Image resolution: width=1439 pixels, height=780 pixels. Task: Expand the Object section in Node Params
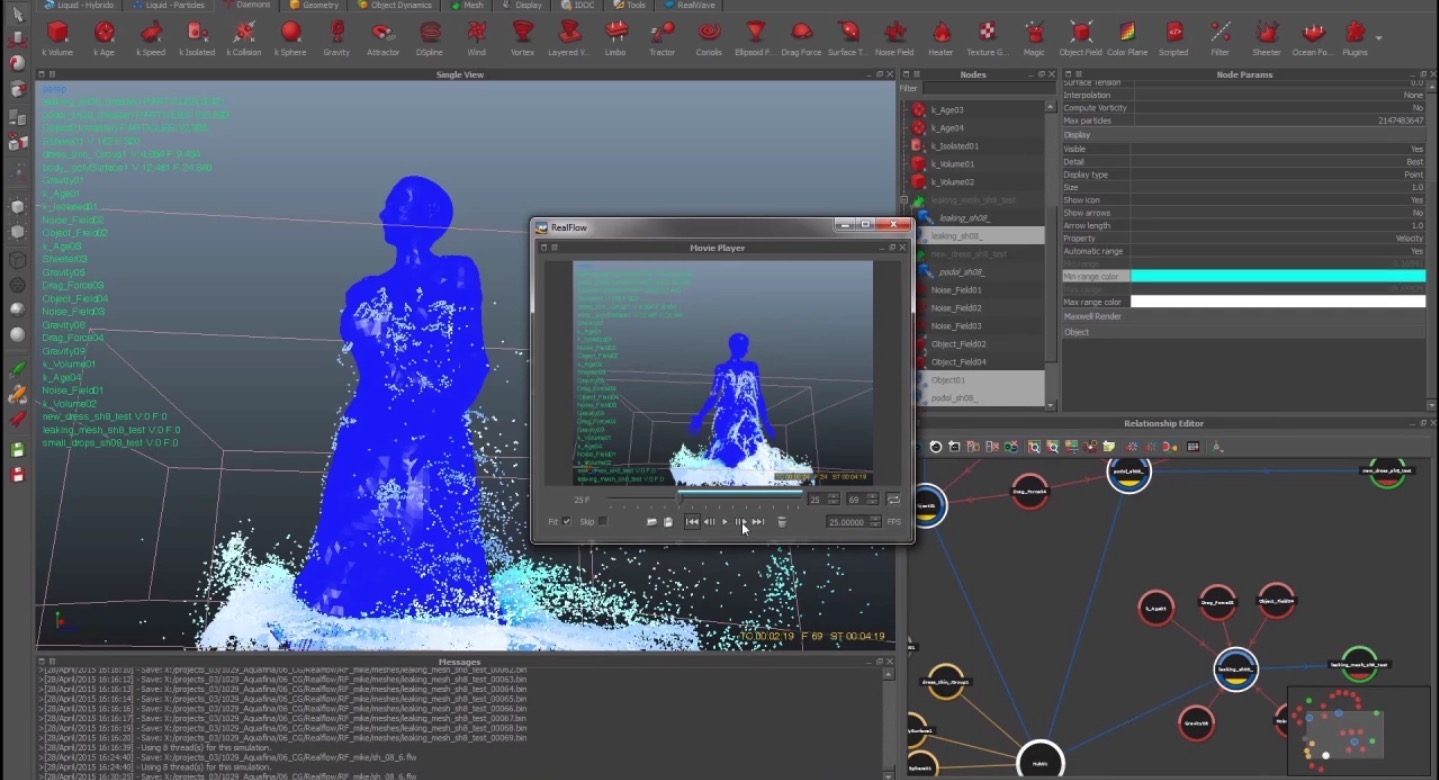tap(1244, 332)
